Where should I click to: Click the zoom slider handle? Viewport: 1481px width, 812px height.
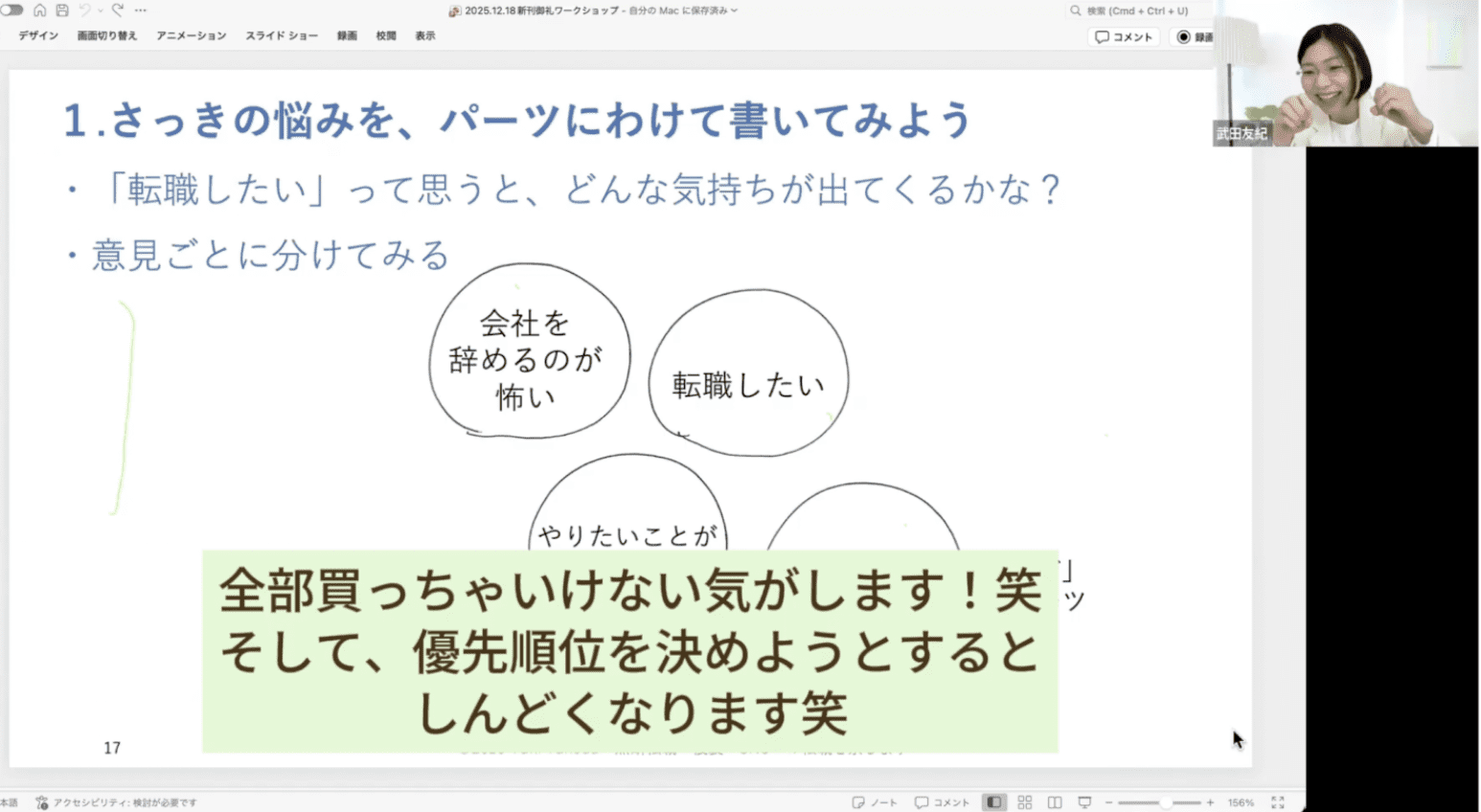point(1165,802)
